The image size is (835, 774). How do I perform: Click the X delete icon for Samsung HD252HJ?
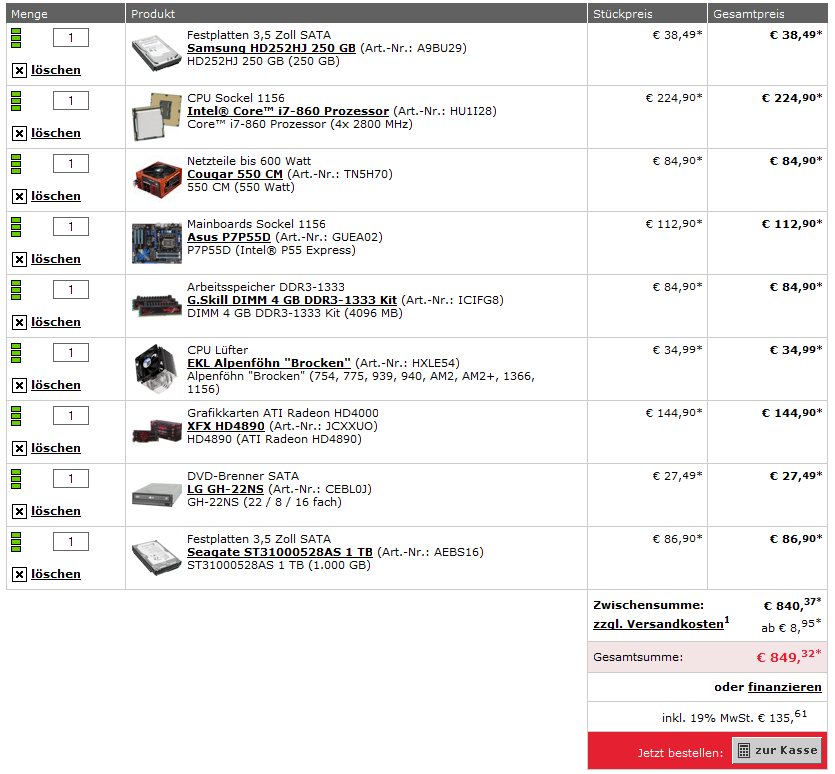[19, 70]
